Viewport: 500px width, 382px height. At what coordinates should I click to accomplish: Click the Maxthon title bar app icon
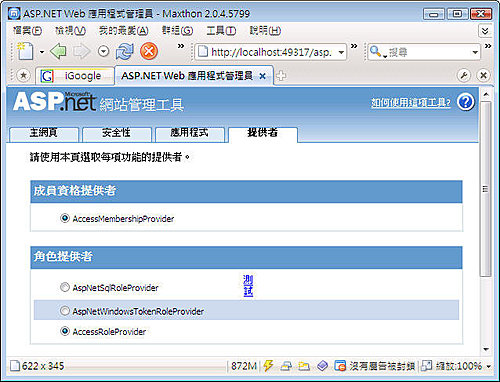(x=14, y=14)
